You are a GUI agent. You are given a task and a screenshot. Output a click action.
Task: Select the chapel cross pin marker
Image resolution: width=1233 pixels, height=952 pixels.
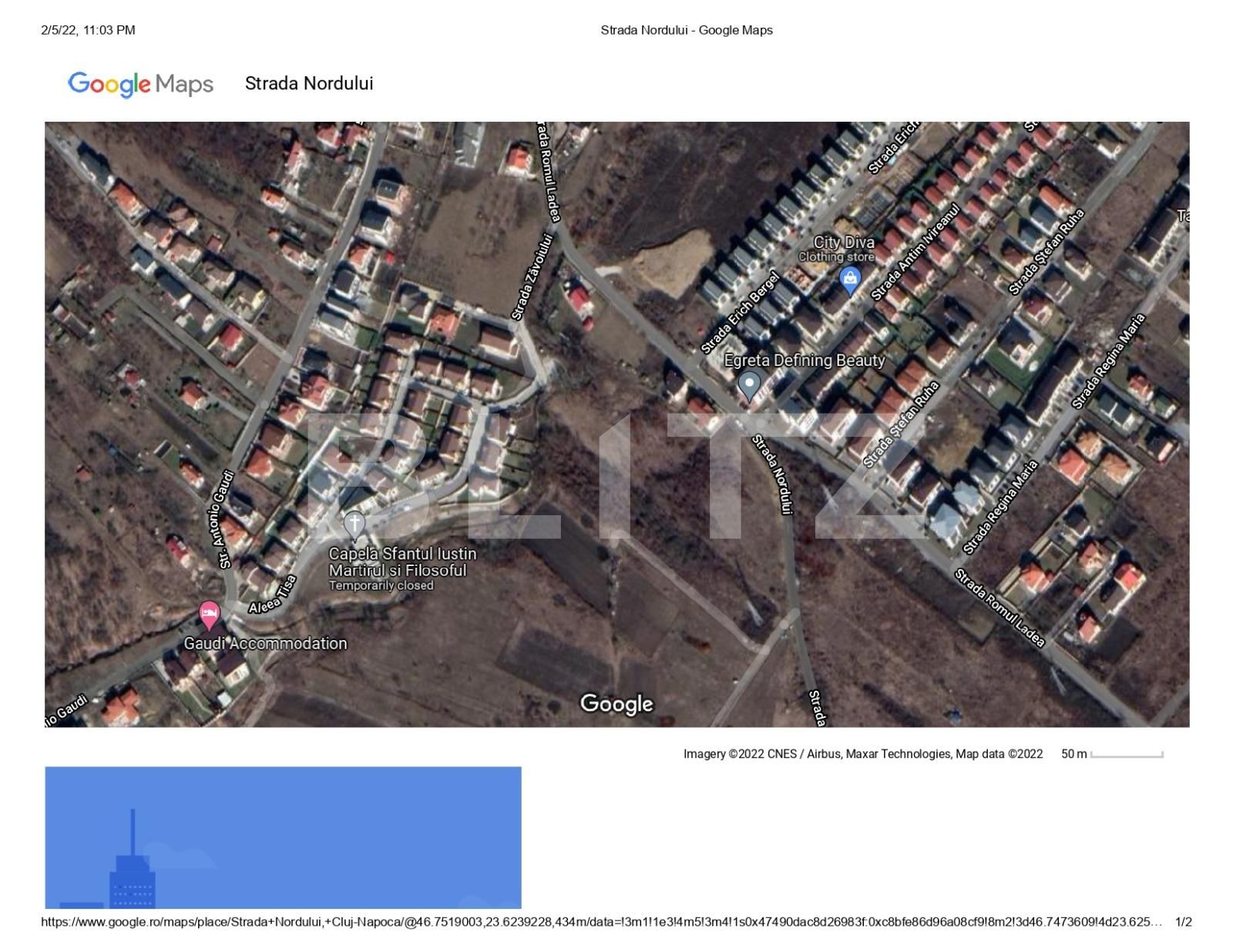click(354, 525)
